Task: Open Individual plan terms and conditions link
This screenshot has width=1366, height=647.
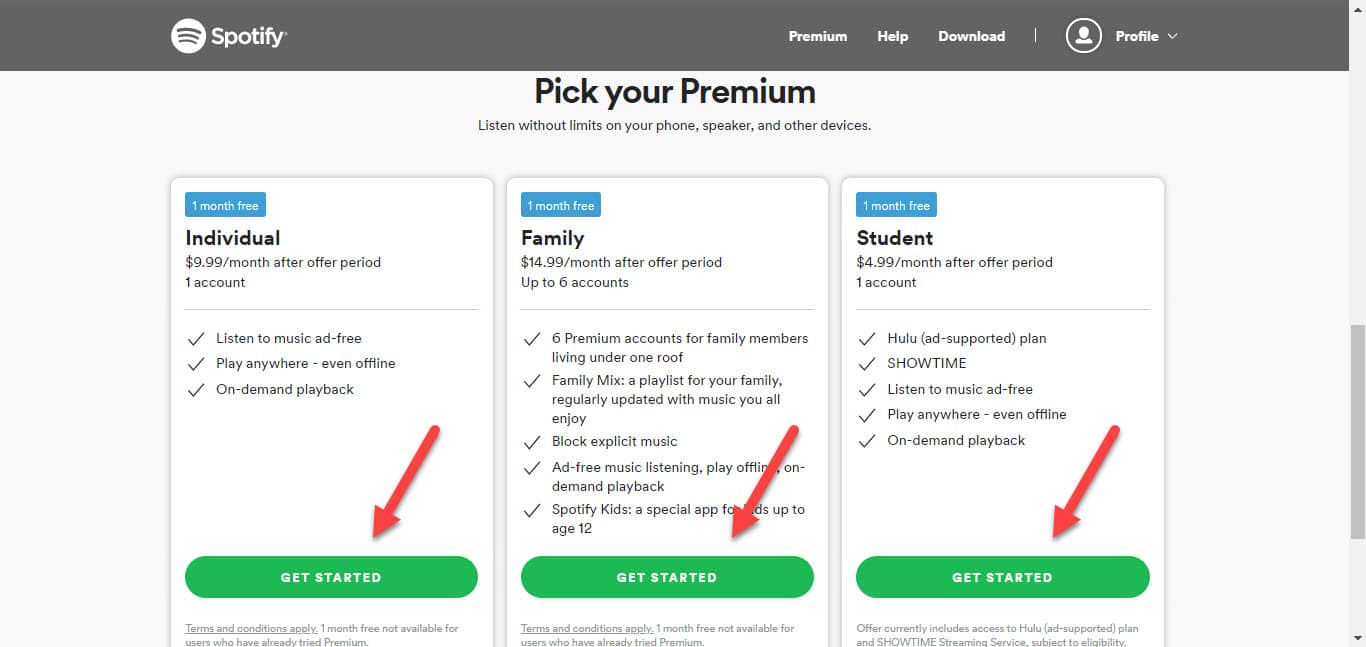Action: 251,629
